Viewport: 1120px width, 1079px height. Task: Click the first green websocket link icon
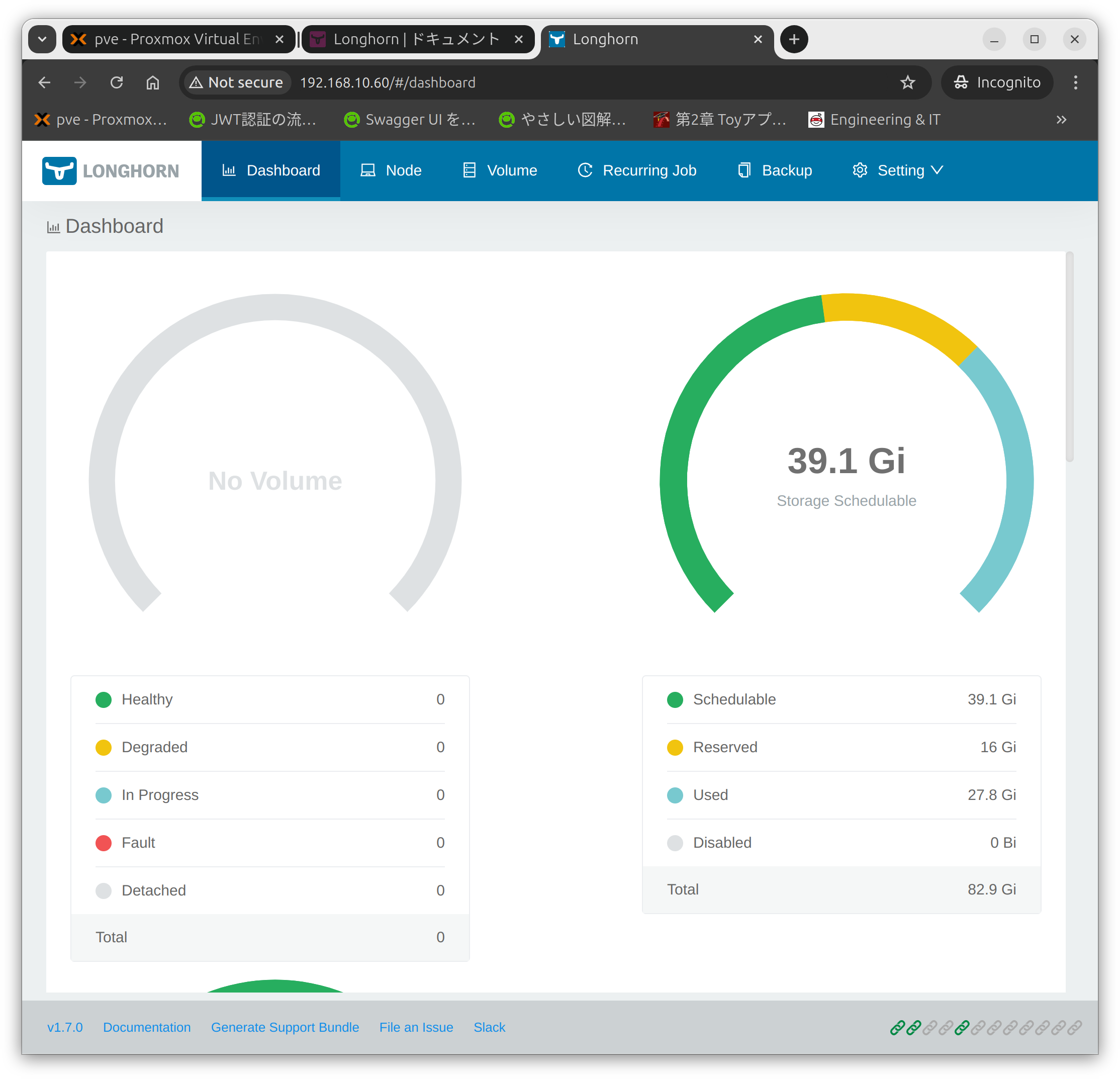(x=897, y=1028)
